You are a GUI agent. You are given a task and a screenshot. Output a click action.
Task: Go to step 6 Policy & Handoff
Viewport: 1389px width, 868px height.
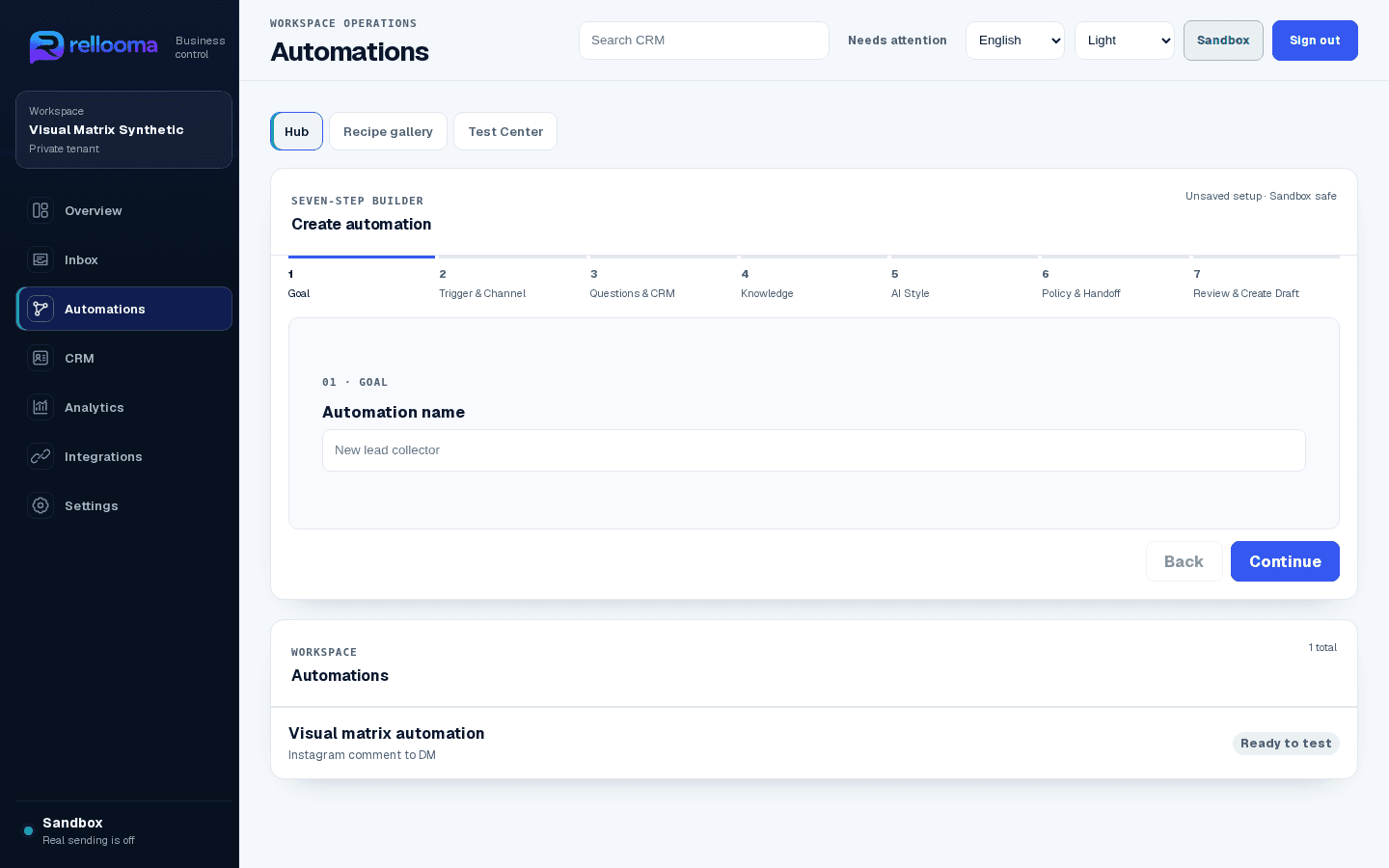(x=1115, y=280)
